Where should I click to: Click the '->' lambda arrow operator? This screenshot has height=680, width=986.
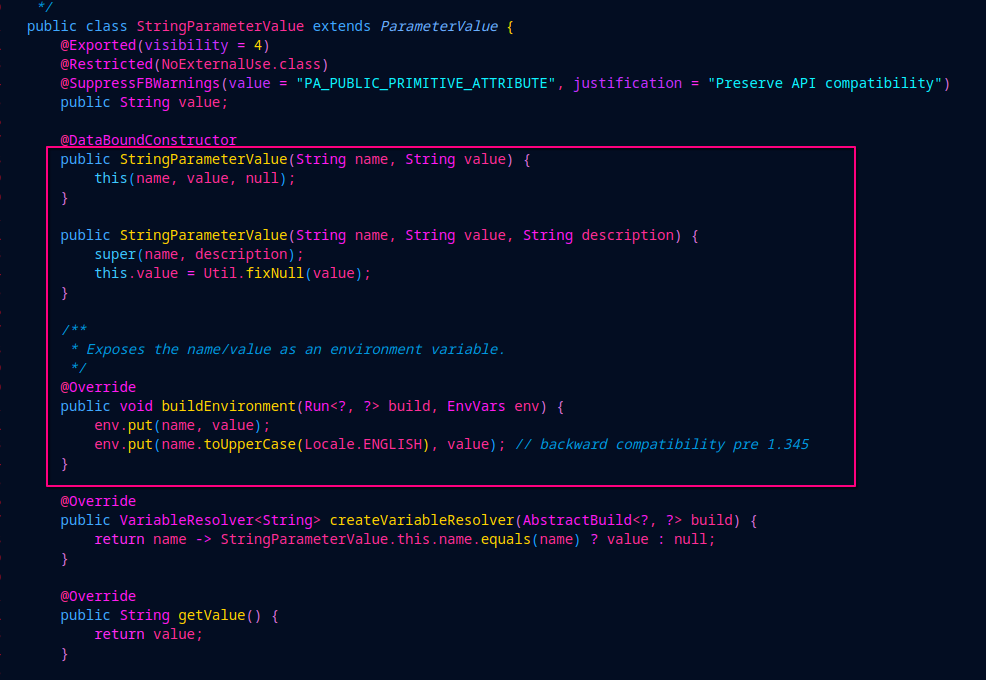[203, 539]
